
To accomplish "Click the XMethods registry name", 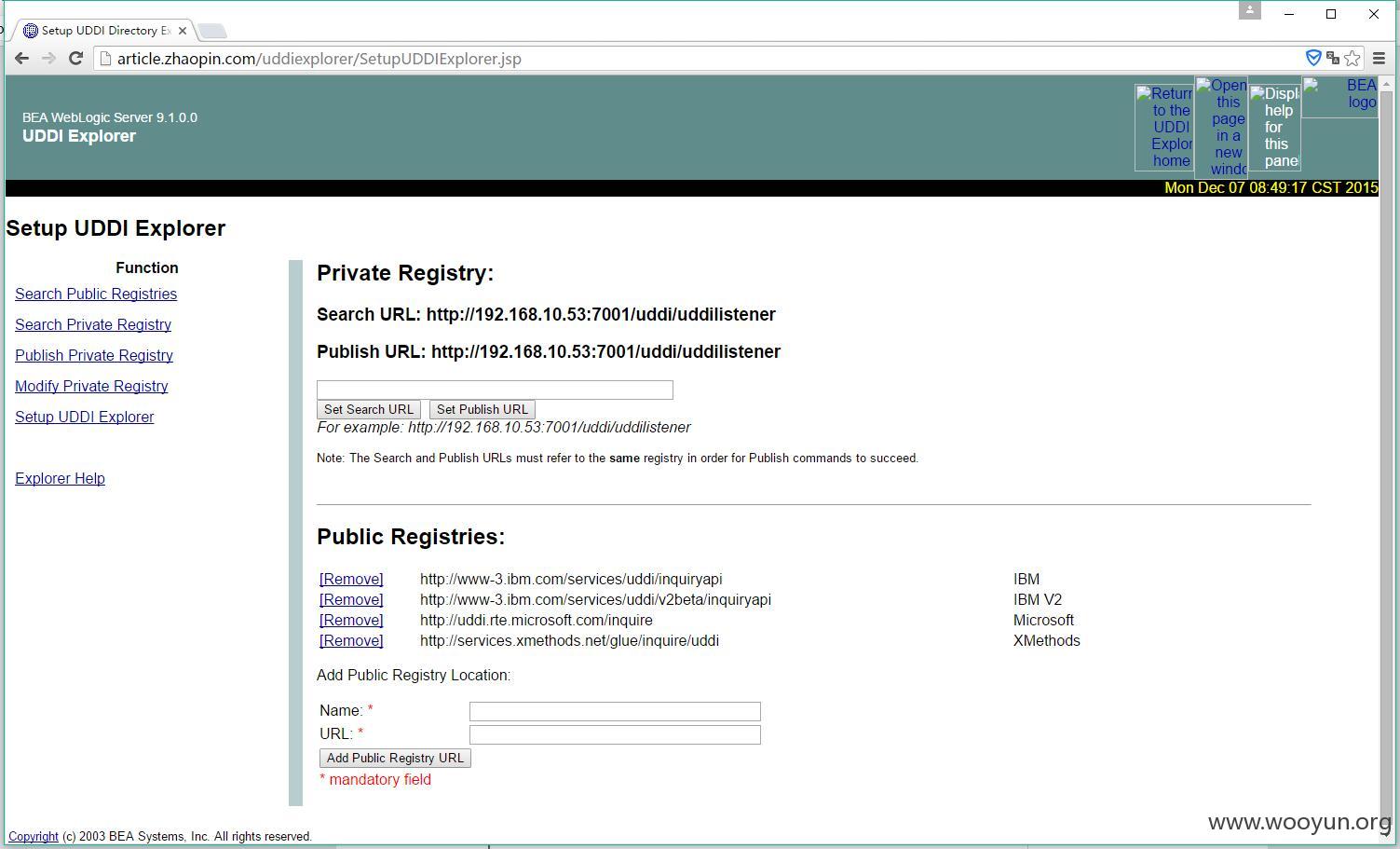I will coord(1047,641).
